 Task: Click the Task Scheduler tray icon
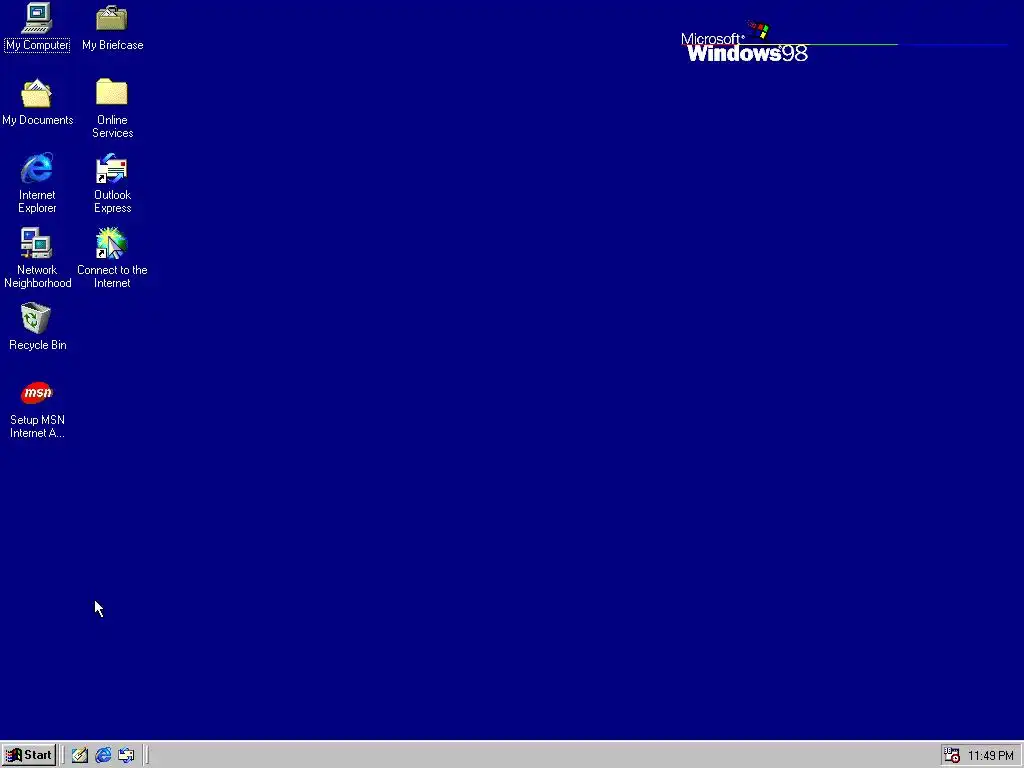(952, 756)
